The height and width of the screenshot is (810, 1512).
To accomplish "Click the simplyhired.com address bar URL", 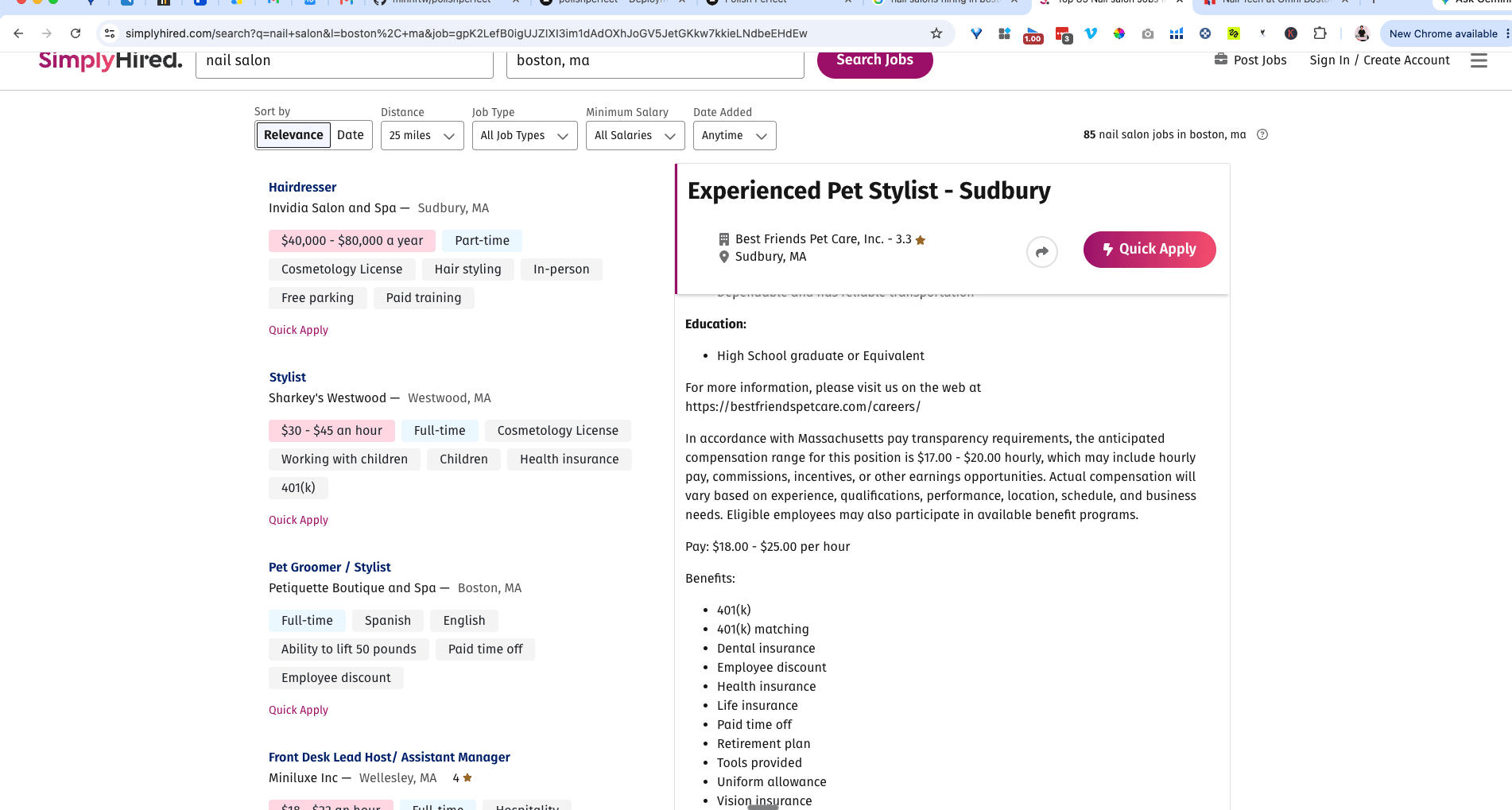I will point(466,33).
